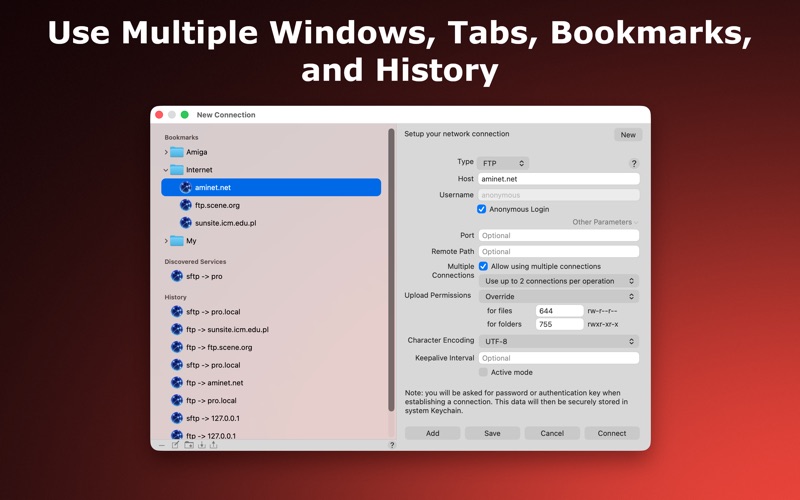Viewport: 800px width, 500px height.
Task: Click globe icon of sftp -> 127.0.0.1 history
Action: click(177, 418)
